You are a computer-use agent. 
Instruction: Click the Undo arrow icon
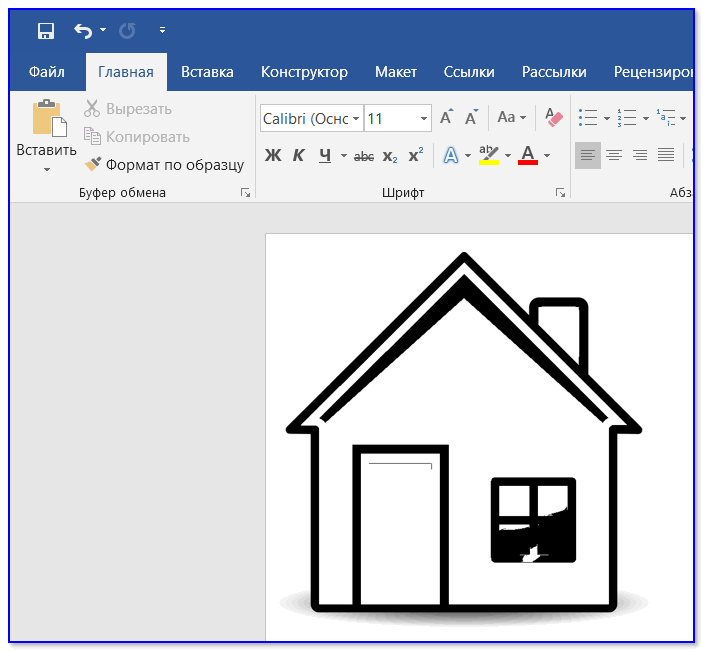83,31
